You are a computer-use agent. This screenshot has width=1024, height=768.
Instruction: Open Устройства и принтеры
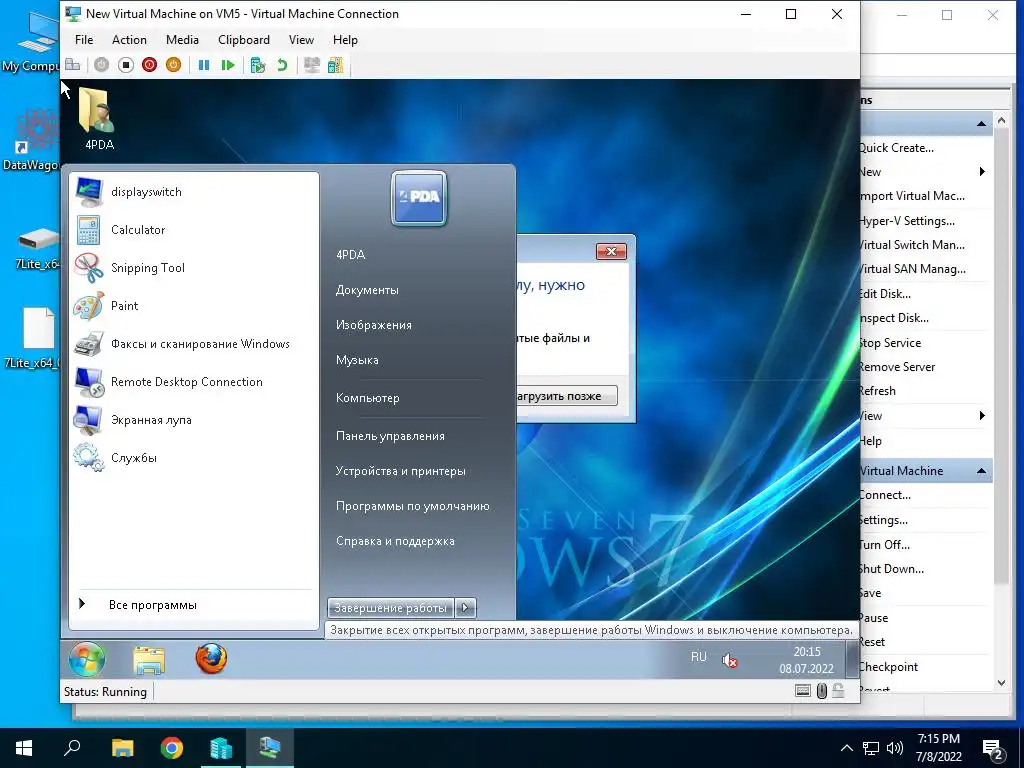400,471
